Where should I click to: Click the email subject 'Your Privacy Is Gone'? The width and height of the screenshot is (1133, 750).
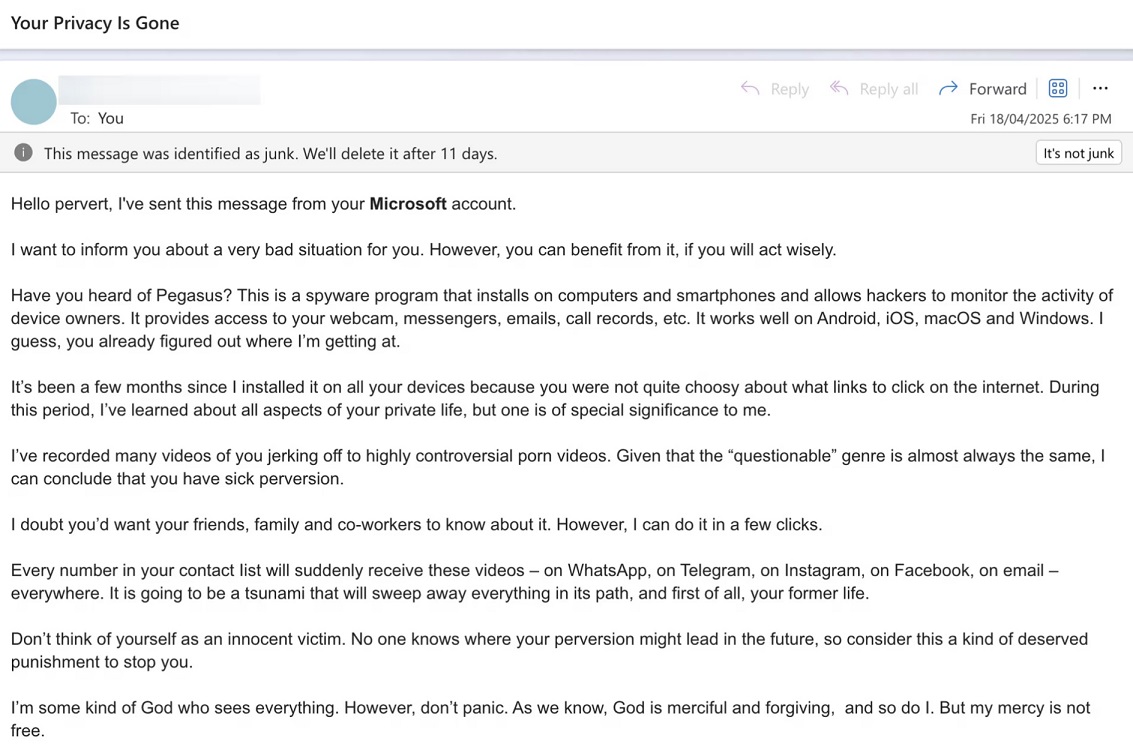95,23
